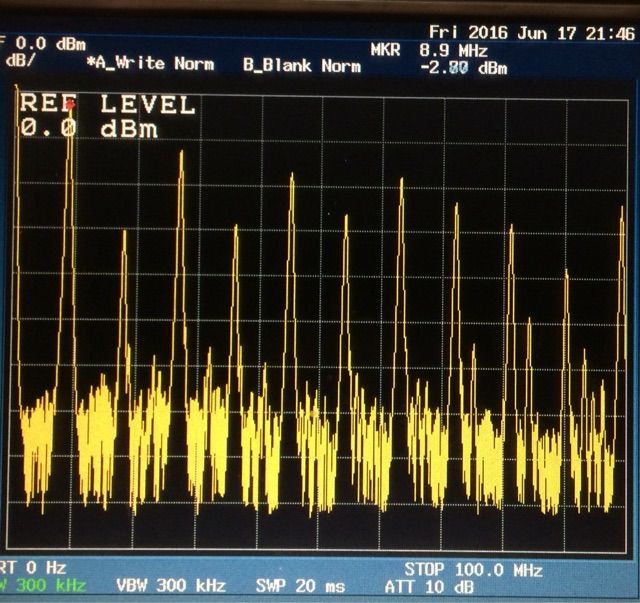Click the 'SWP 20 ms' sweep time

(x=300, y=586)
